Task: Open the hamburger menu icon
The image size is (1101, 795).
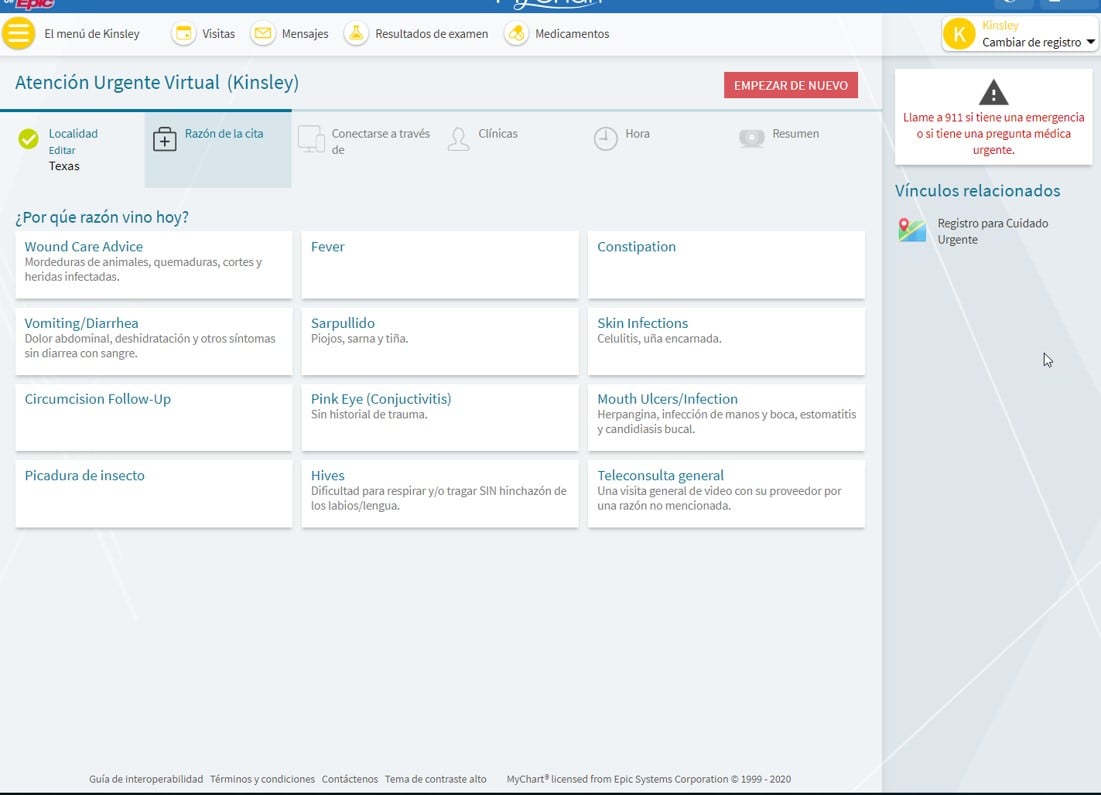Action: tap(20, 34)
